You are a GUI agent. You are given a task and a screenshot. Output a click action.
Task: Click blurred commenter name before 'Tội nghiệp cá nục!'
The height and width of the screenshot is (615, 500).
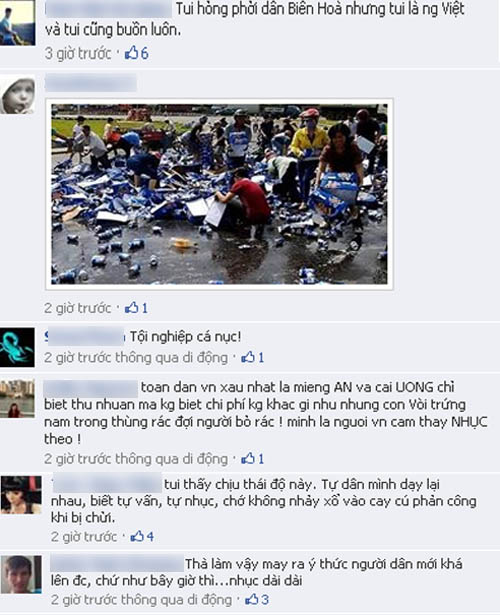tap(84, 337)
